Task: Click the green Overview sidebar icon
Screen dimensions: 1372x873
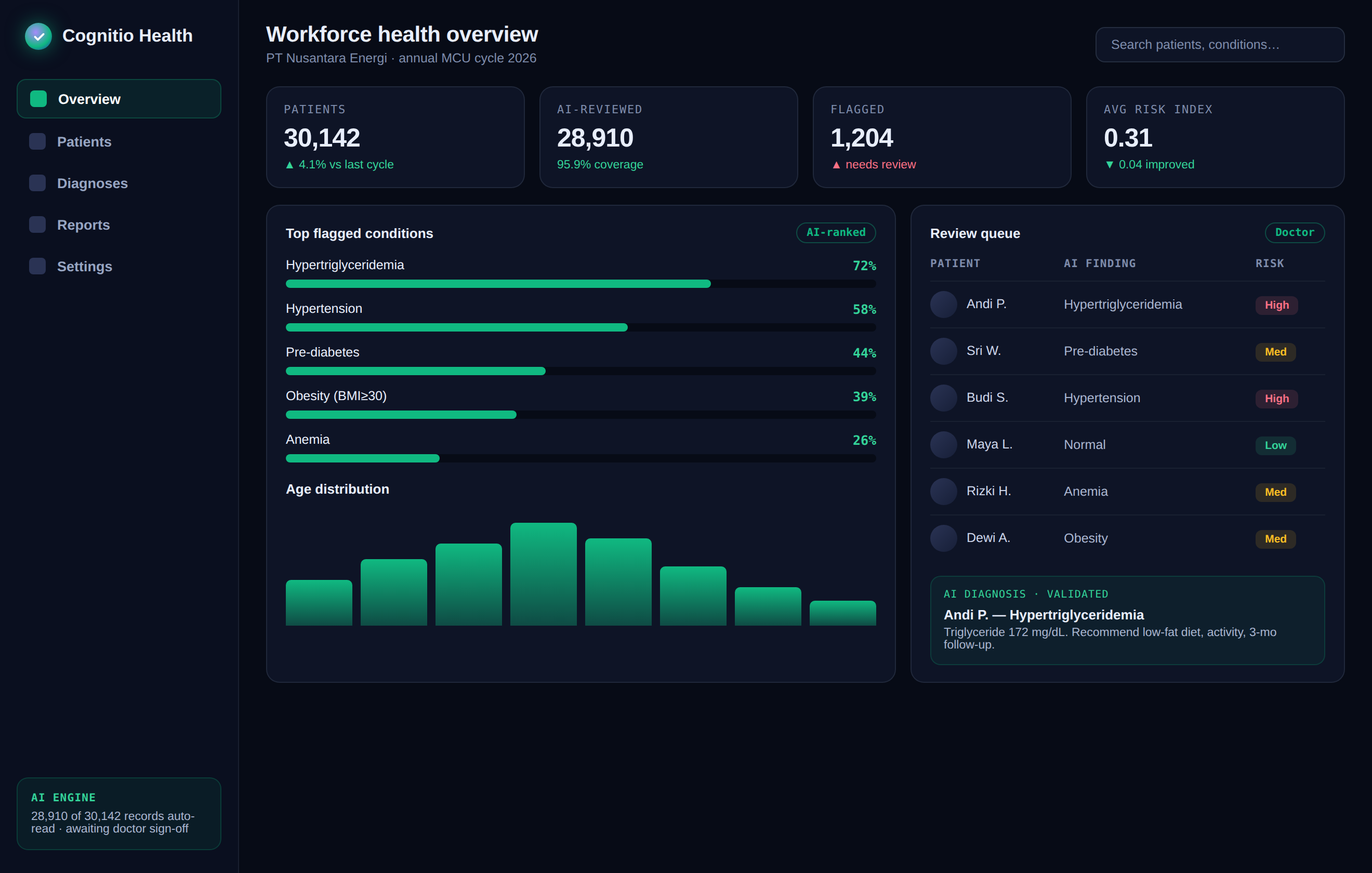Action: point(38,99)
